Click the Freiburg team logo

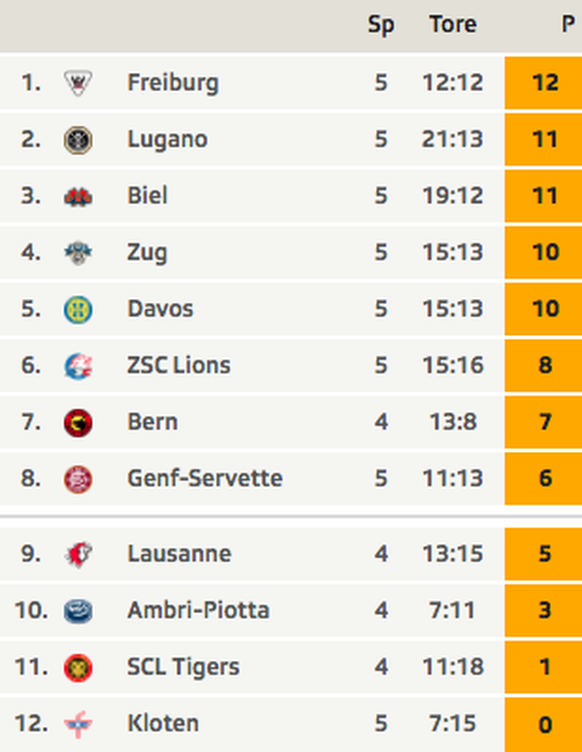coord(78,83)
